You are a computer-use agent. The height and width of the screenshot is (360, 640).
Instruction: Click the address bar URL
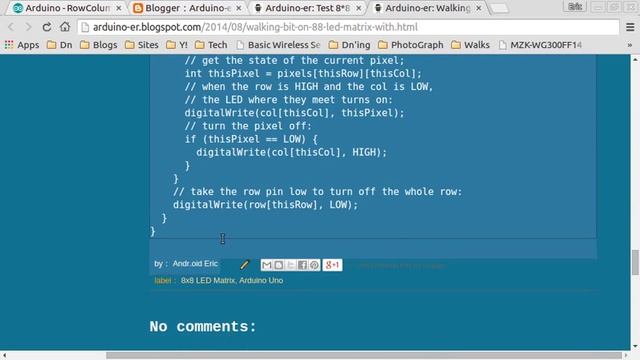255,27
